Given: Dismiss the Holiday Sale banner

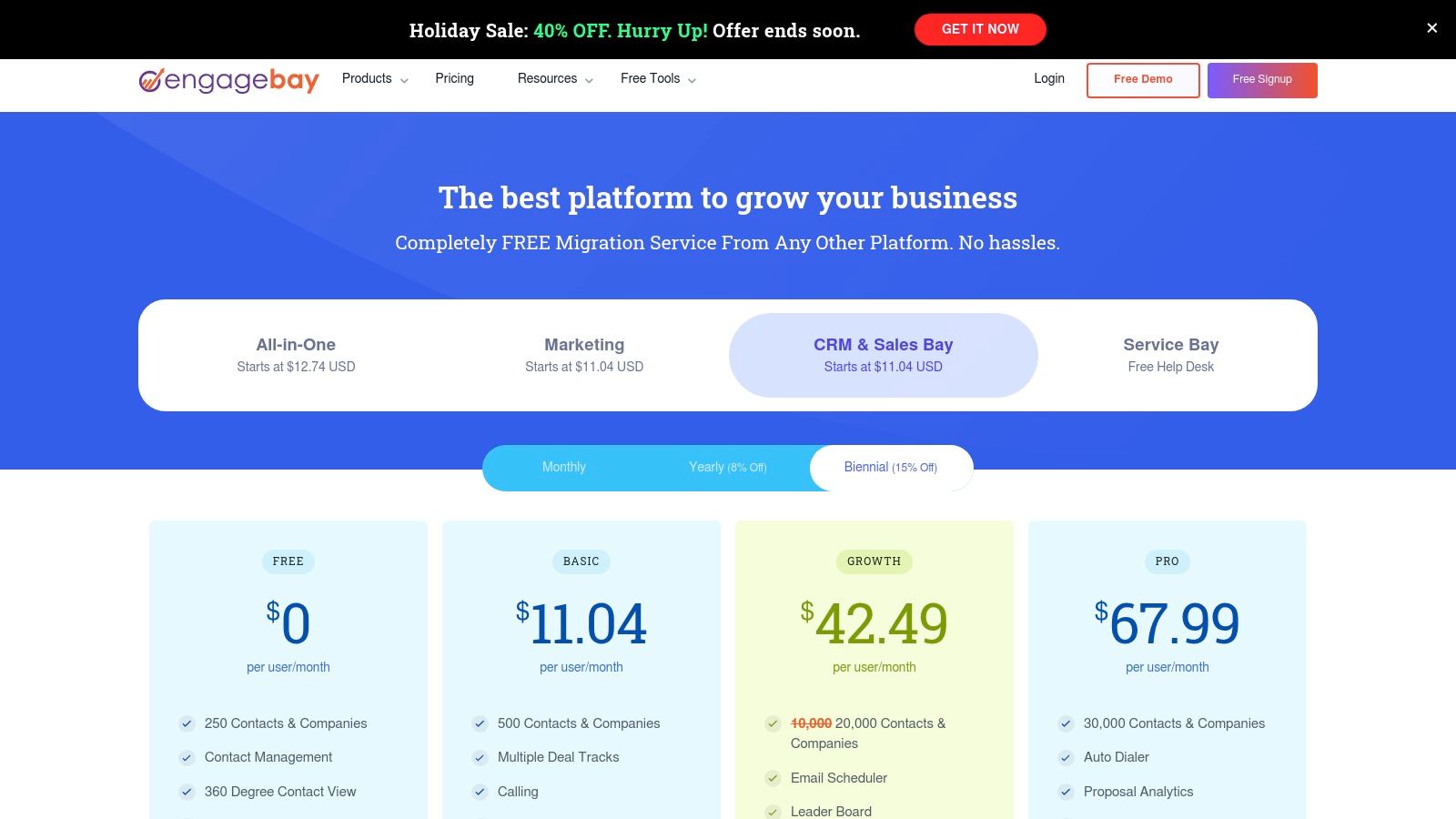Looking at the screenshot, I should click(x=1431, y=28).
